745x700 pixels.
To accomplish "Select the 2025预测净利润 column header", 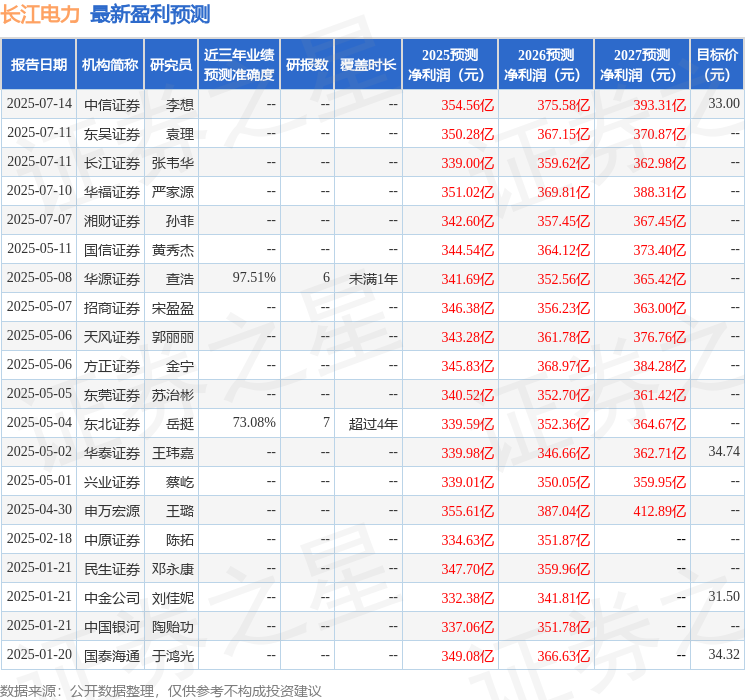I will point(449,64).
